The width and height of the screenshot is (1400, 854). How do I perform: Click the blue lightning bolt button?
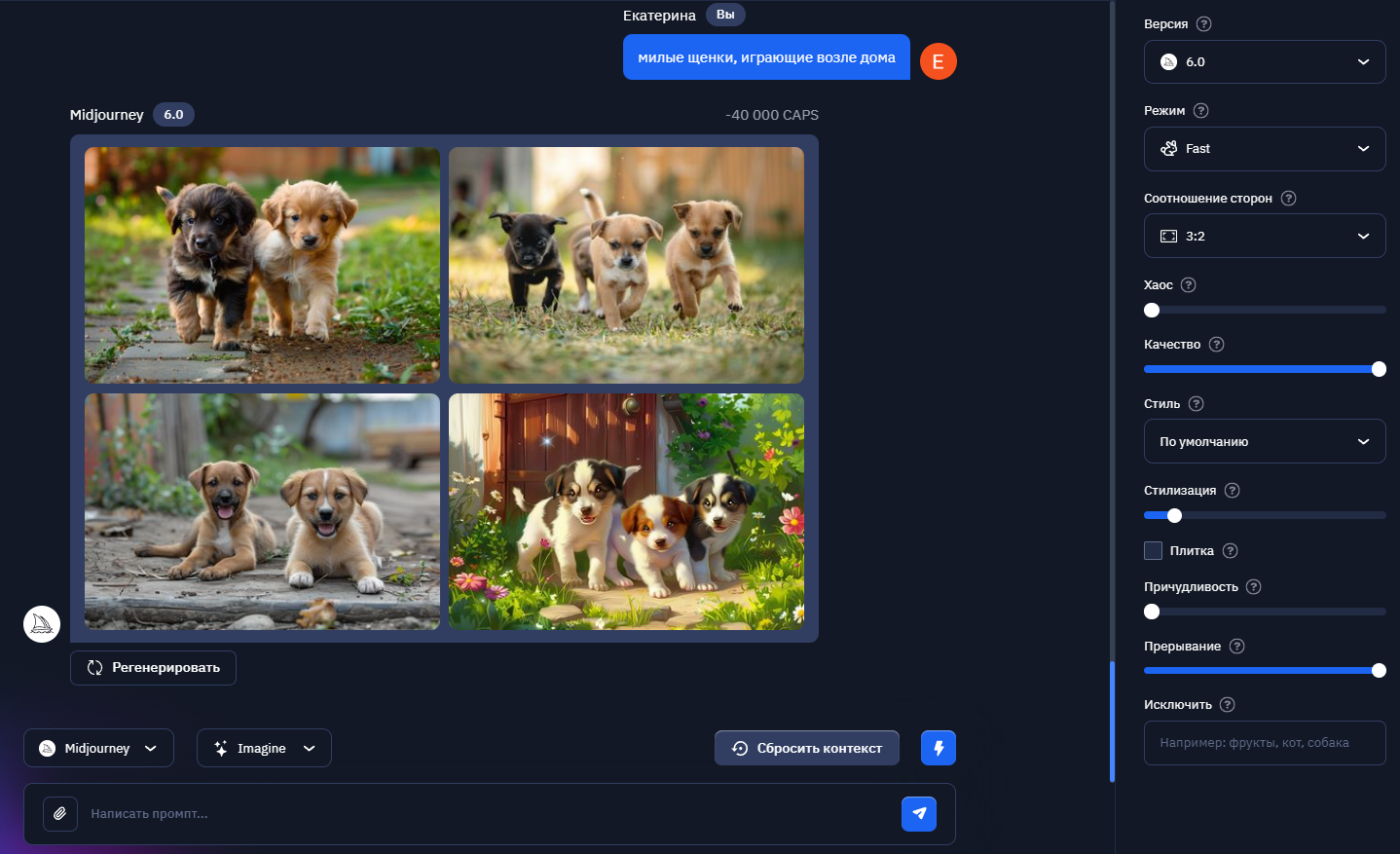(x=939, y=748)
